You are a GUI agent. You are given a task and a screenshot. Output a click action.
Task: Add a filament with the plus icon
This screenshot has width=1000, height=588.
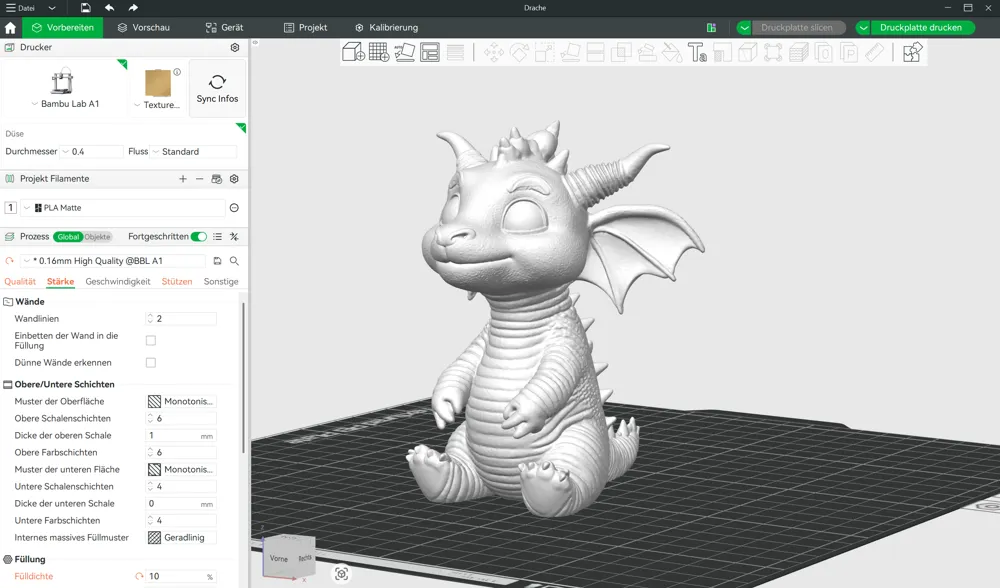pyautogui.click(x=183, y=179)
